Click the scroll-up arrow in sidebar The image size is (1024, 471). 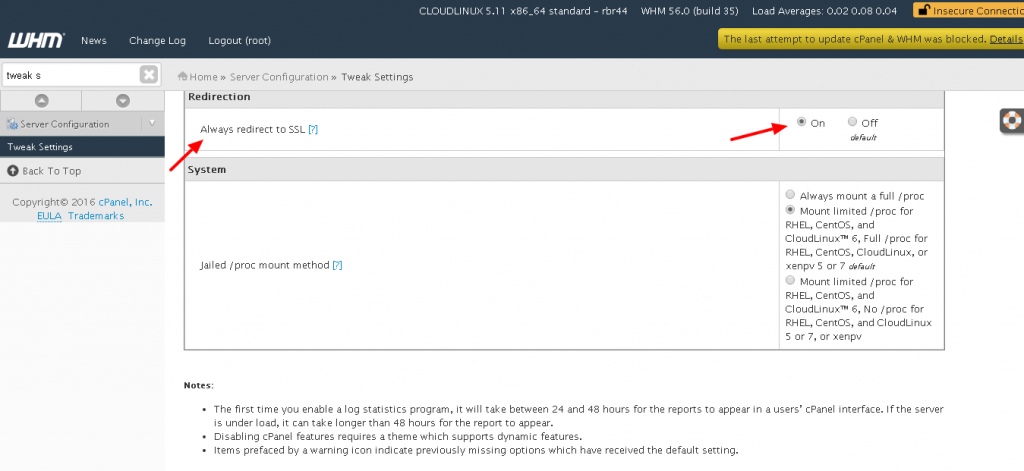[x=41, y=101]
